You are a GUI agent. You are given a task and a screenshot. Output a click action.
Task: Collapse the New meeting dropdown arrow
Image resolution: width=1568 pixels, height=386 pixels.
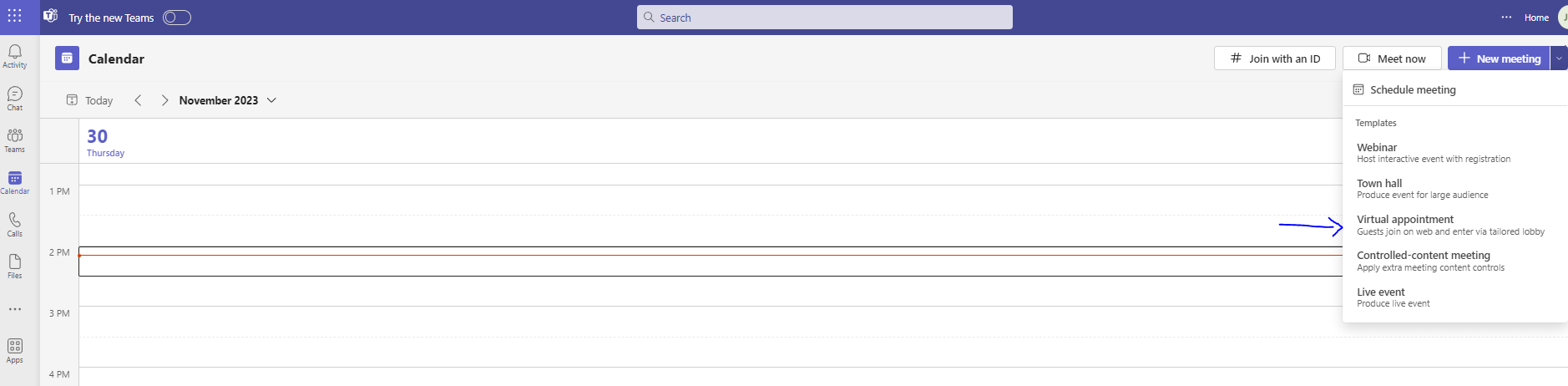[1559, 58]
